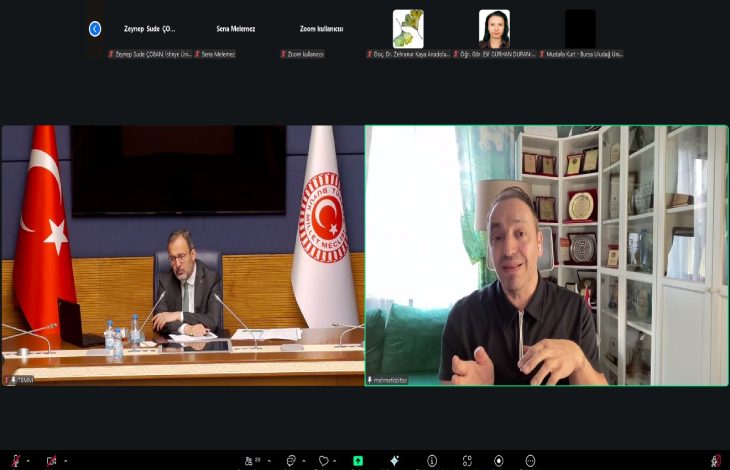
Task: Open the Chat panel icon
Action: coord(291,461)
